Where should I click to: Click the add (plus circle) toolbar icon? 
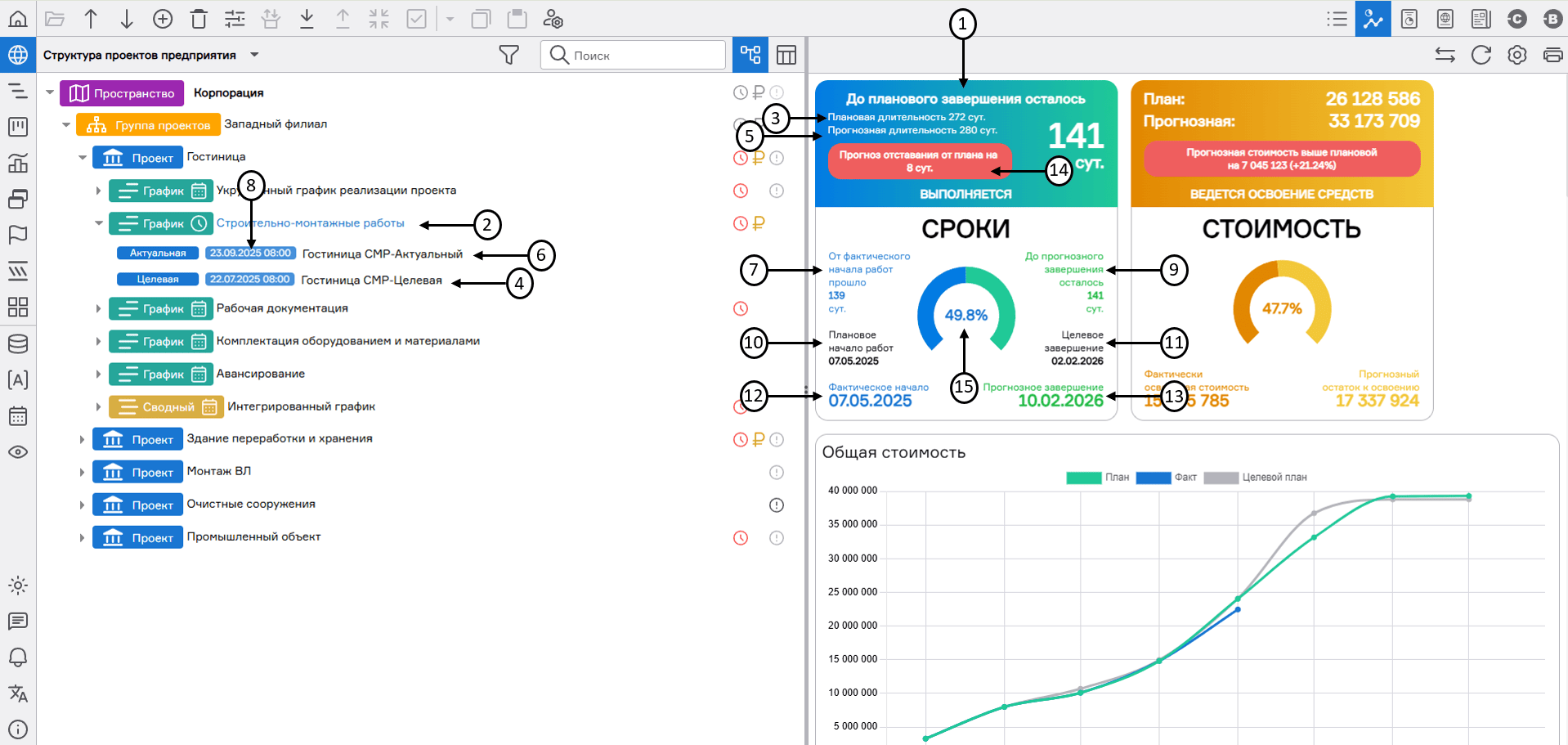point(163,19)
